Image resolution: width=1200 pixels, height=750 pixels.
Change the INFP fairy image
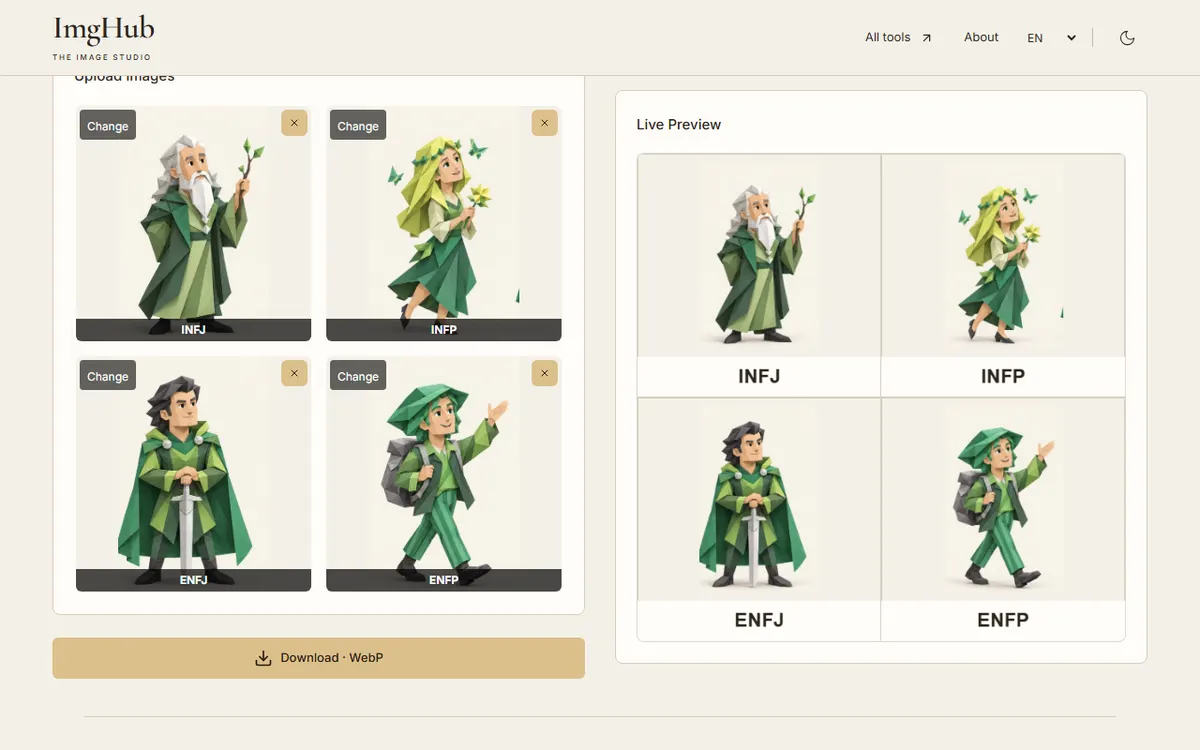(x=358, y=126)
